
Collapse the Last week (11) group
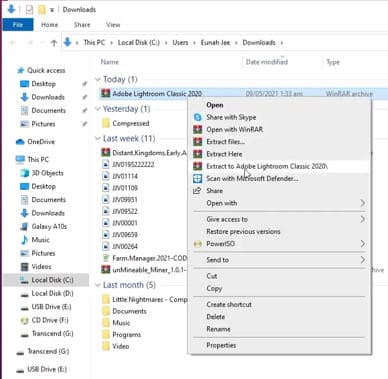[x=98, y=138]
